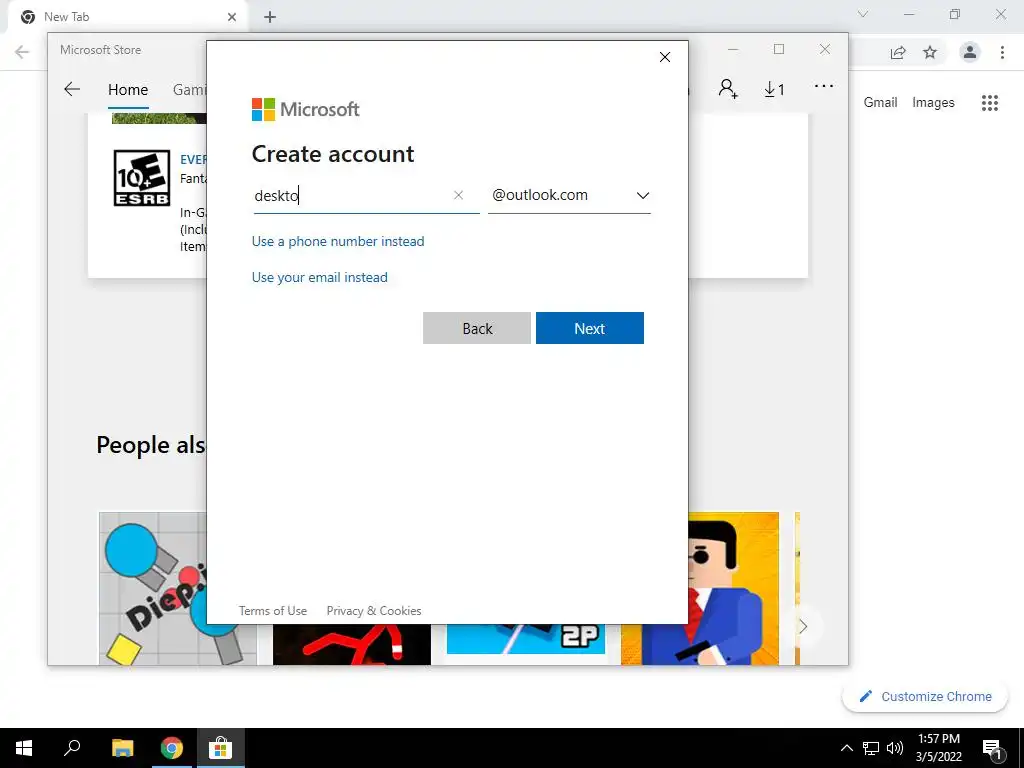Image resolution: width=1024 pixels, height=768 pixels.
Task: Minimize the Microsoft Store window
Action: [x=733, y=50]
